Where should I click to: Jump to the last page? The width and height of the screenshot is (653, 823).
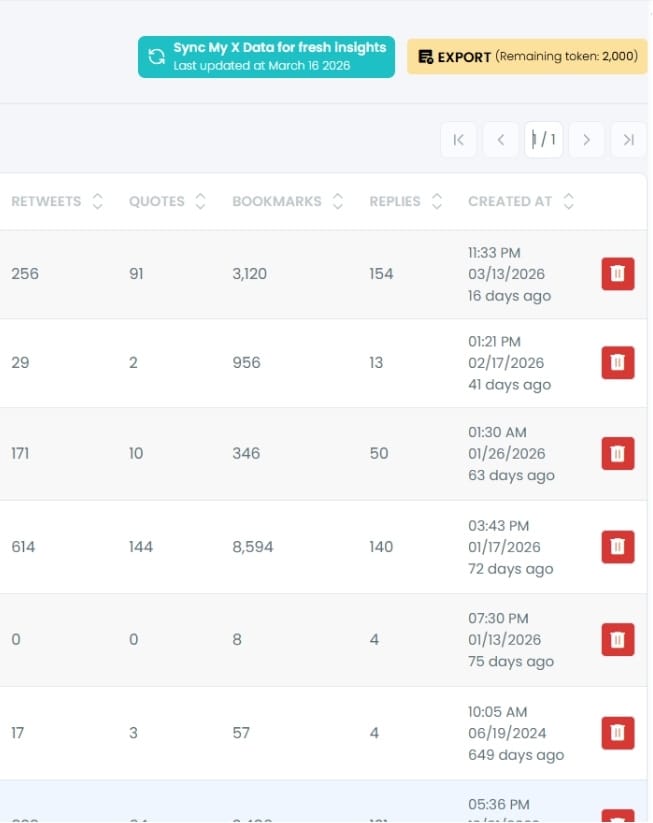point(628,140)
